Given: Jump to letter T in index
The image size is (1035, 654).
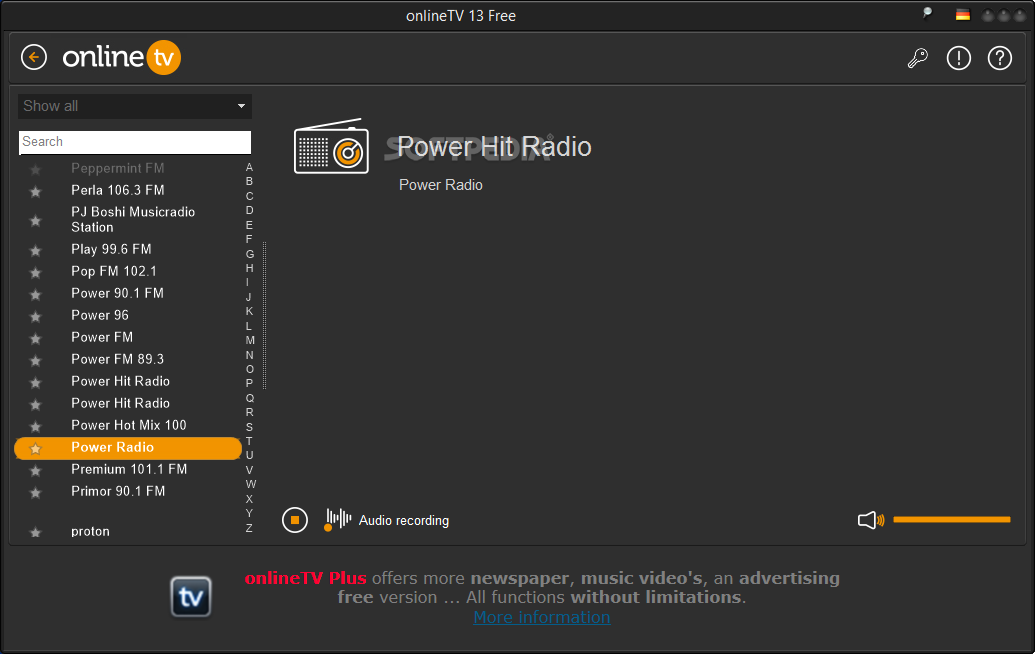Looking at the screenshot, I should pos(249,441).
